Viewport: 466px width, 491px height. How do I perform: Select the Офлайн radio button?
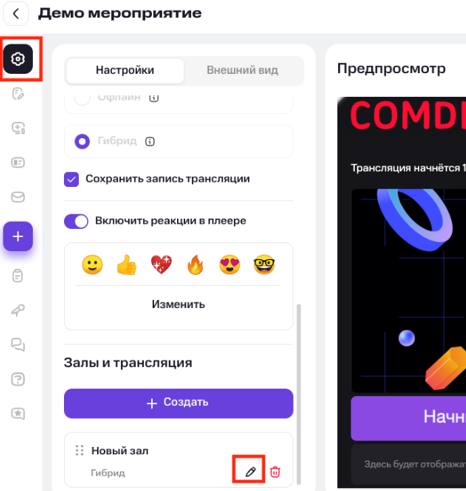82,98
